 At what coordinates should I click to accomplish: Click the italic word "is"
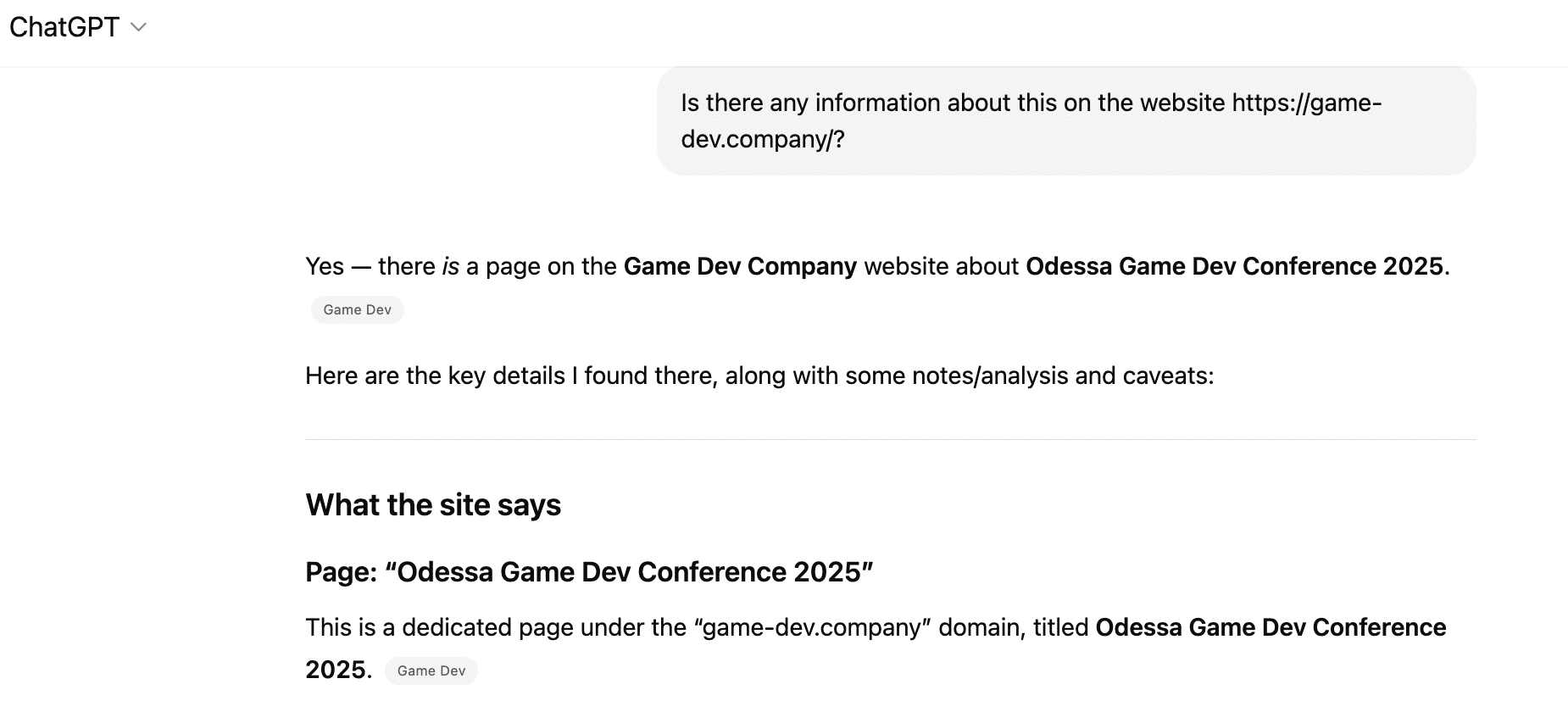pyautogui.click(x=450, y=266)
